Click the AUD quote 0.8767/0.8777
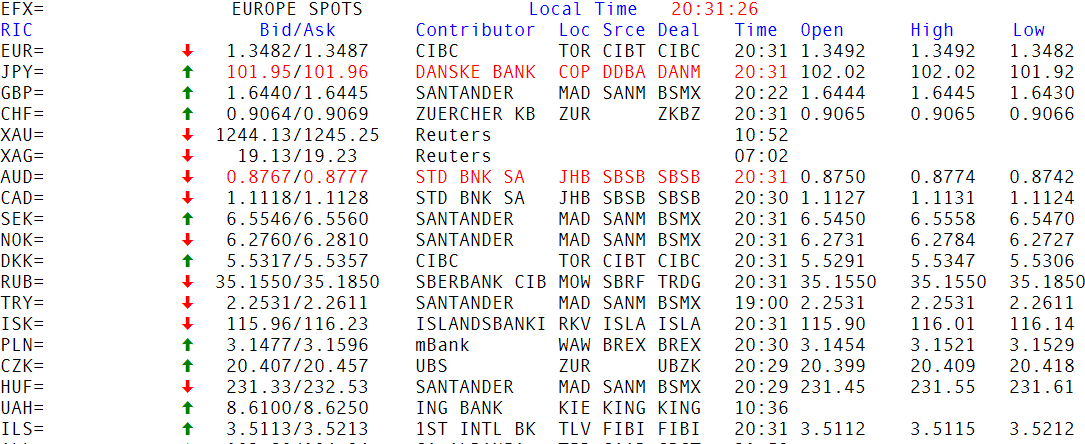The height and width of the screenshot is (444, 1085). 298,177
